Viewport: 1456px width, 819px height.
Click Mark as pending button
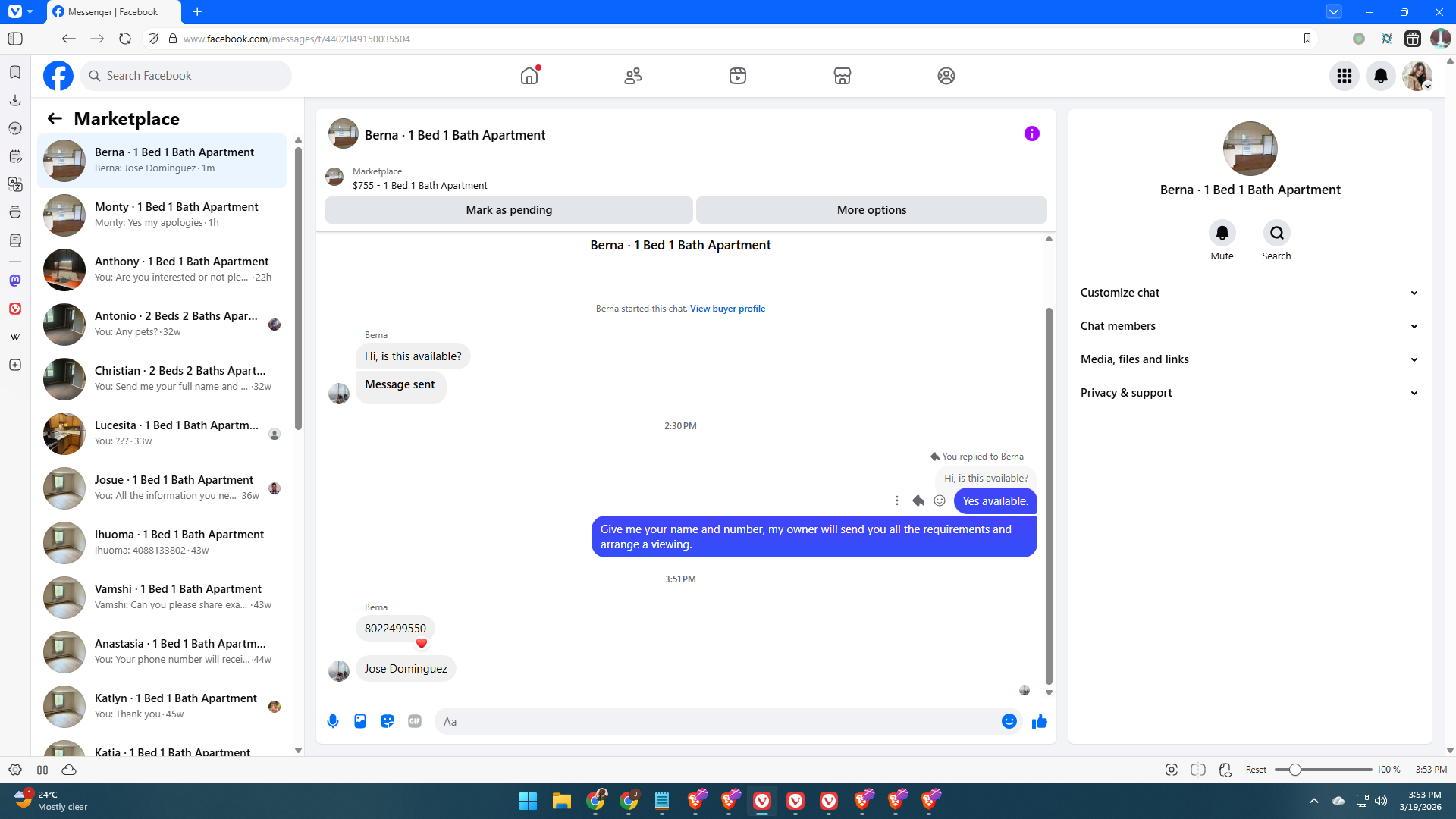point(509,210)
